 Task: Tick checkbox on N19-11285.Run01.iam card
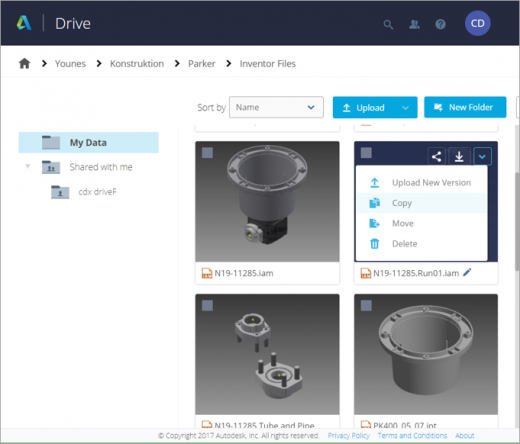[x=366, y=153]
